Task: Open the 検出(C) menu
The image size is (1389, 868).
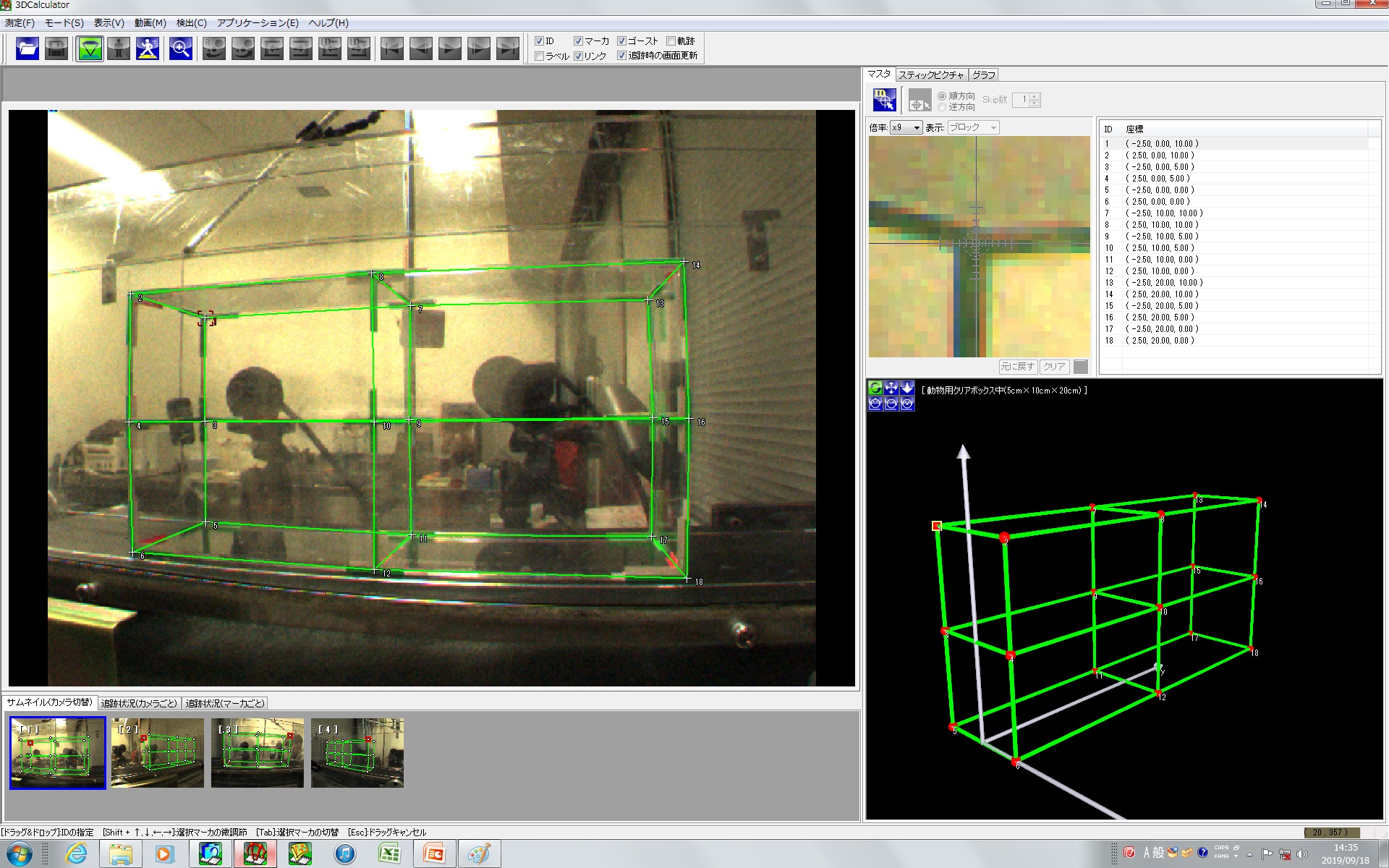Action: pyautogui.click(x=191, y=23)
